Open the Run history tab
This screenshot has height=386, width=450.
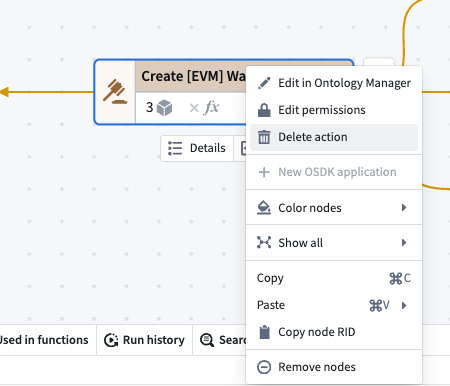coord(144,340)
